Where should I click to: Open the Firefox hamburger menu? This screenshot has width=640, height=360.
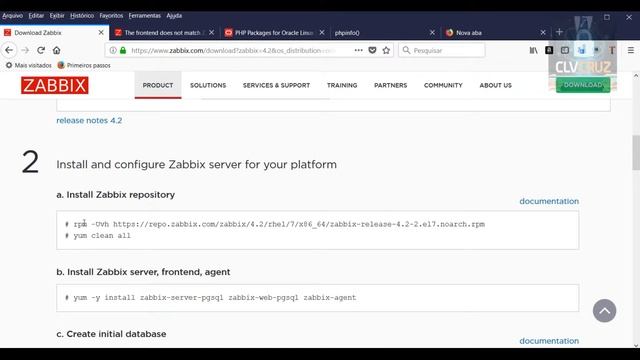(x=631, y=50)
